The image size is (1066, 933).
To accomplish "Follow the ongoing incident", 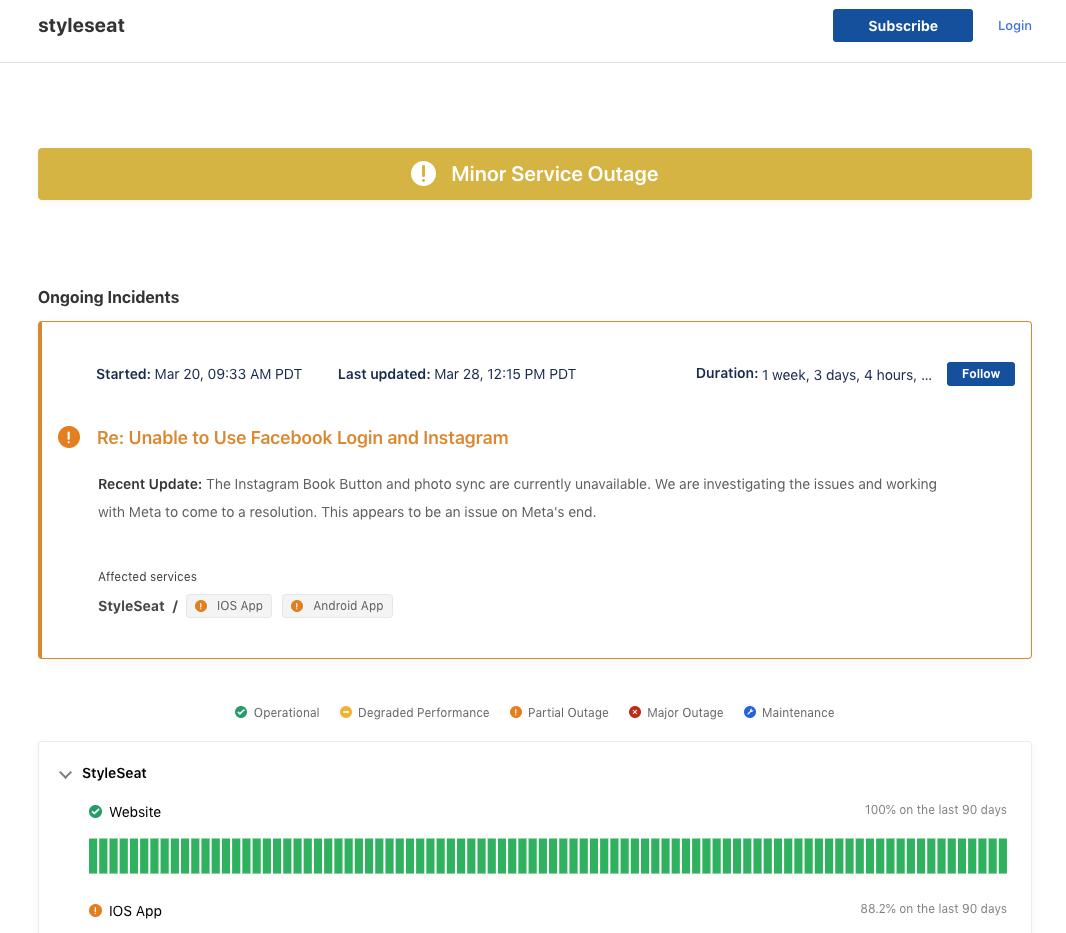I will pyautogui.click(x=980, y=374).
